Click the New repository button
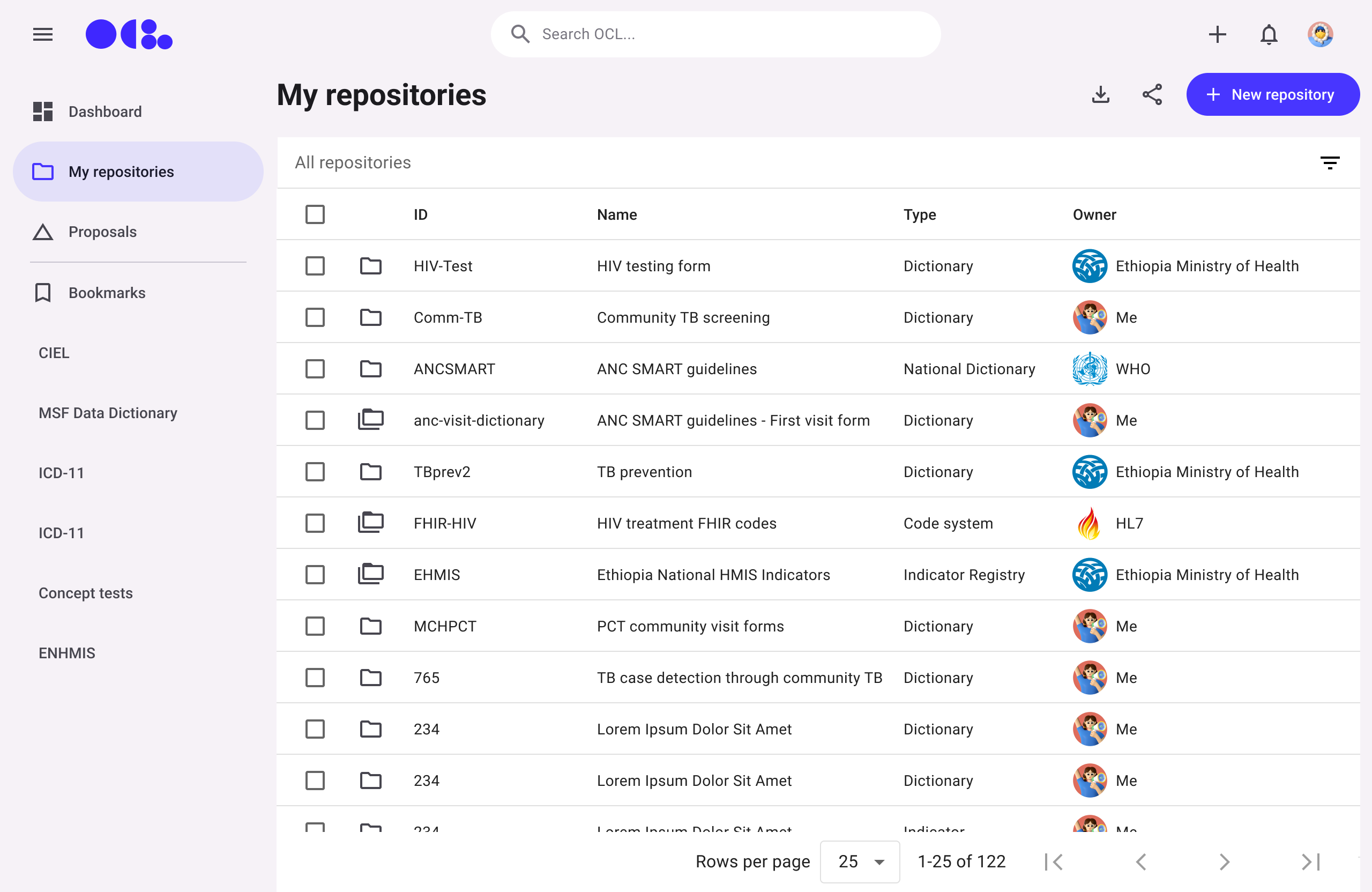The width and height of the screenshot is (1372, 892). click(1272, 94)
